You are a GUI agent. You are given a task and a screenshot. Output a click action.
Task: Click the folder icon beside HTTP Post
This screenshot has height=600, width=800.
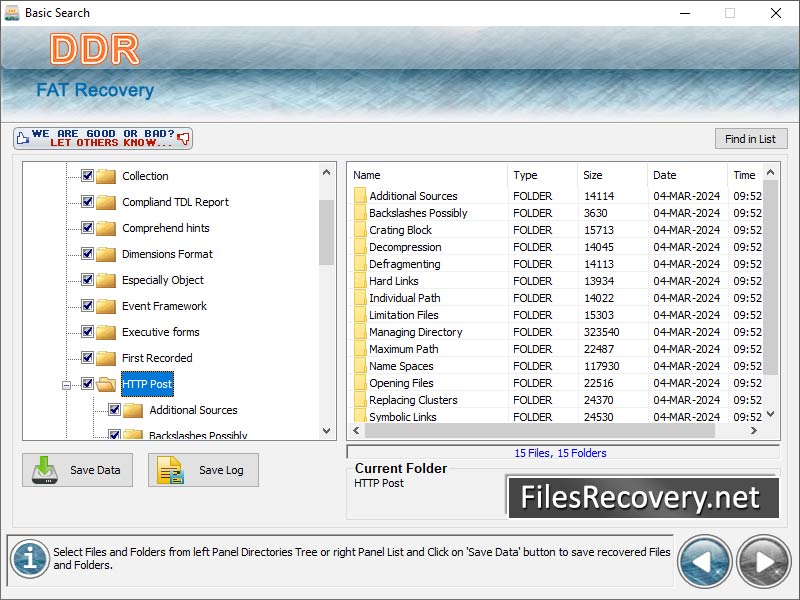(x=107, y=384)
